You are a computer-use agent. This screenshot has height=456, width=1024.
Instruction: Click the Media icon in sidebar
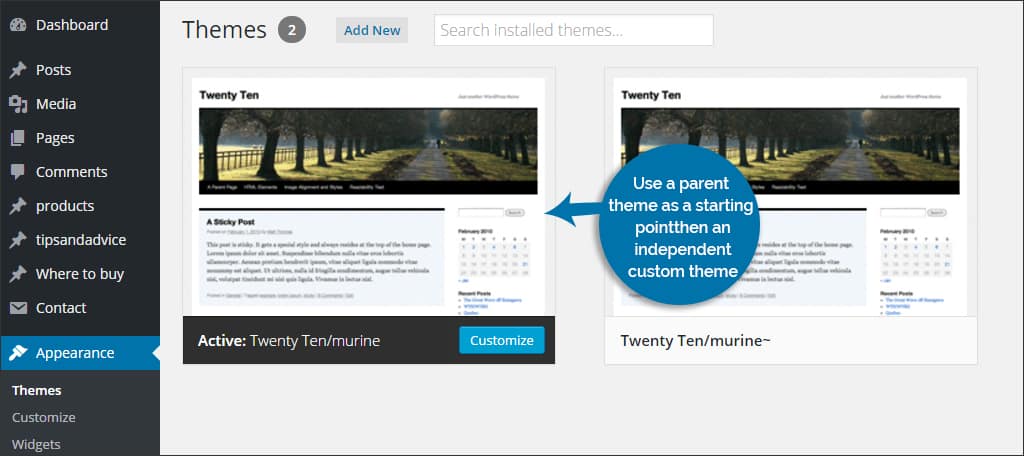(18, 104)
